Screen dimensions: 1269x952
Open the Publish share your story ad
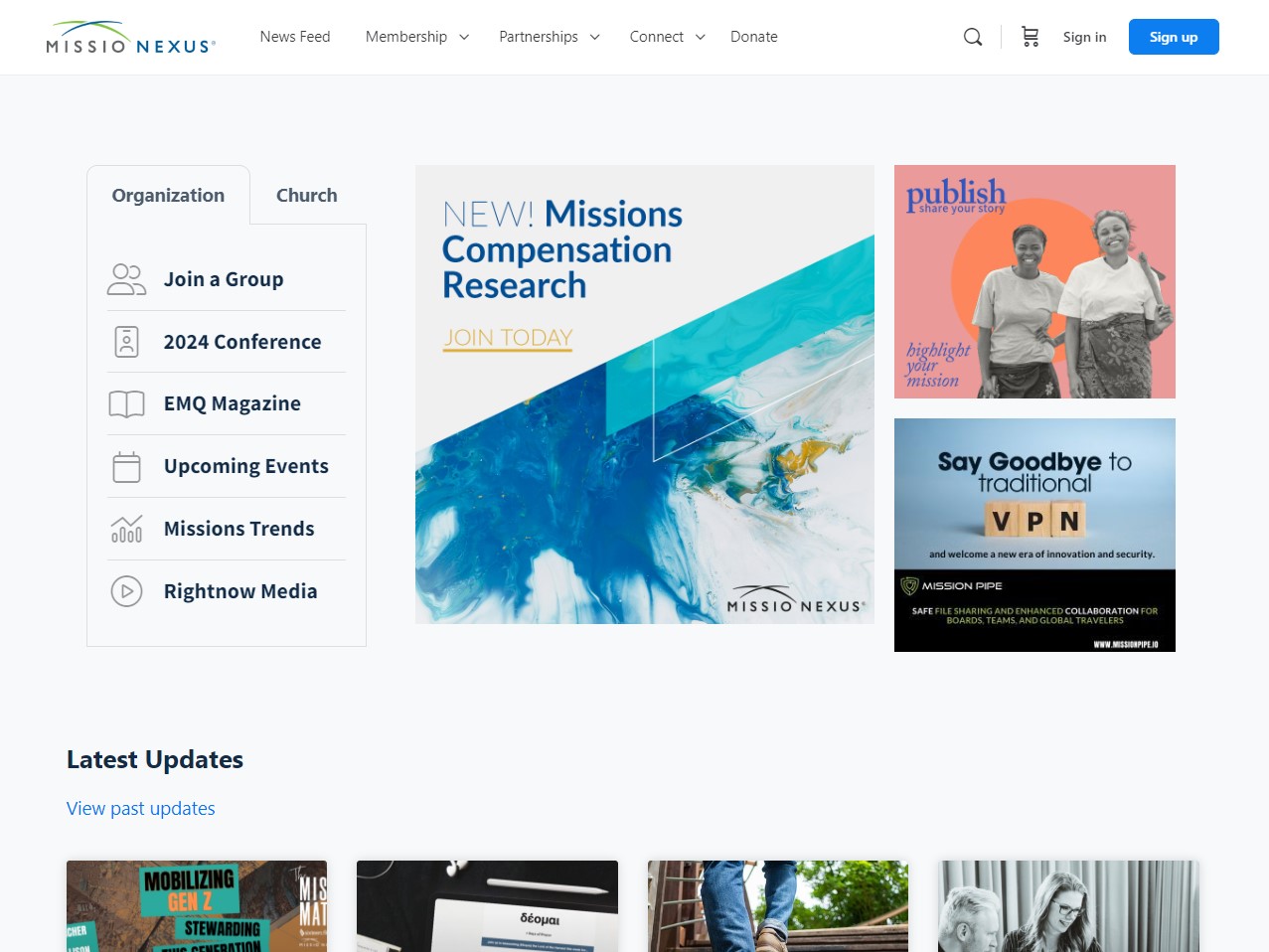point(1034,281)
